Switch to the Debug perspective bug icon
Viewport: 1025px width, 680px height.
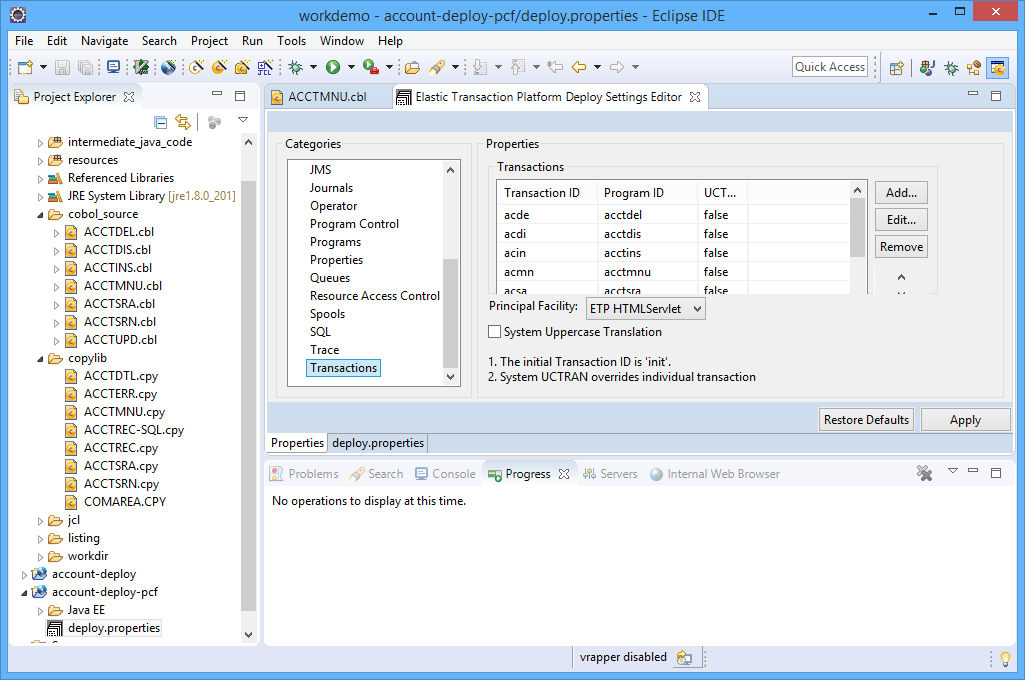950,67
